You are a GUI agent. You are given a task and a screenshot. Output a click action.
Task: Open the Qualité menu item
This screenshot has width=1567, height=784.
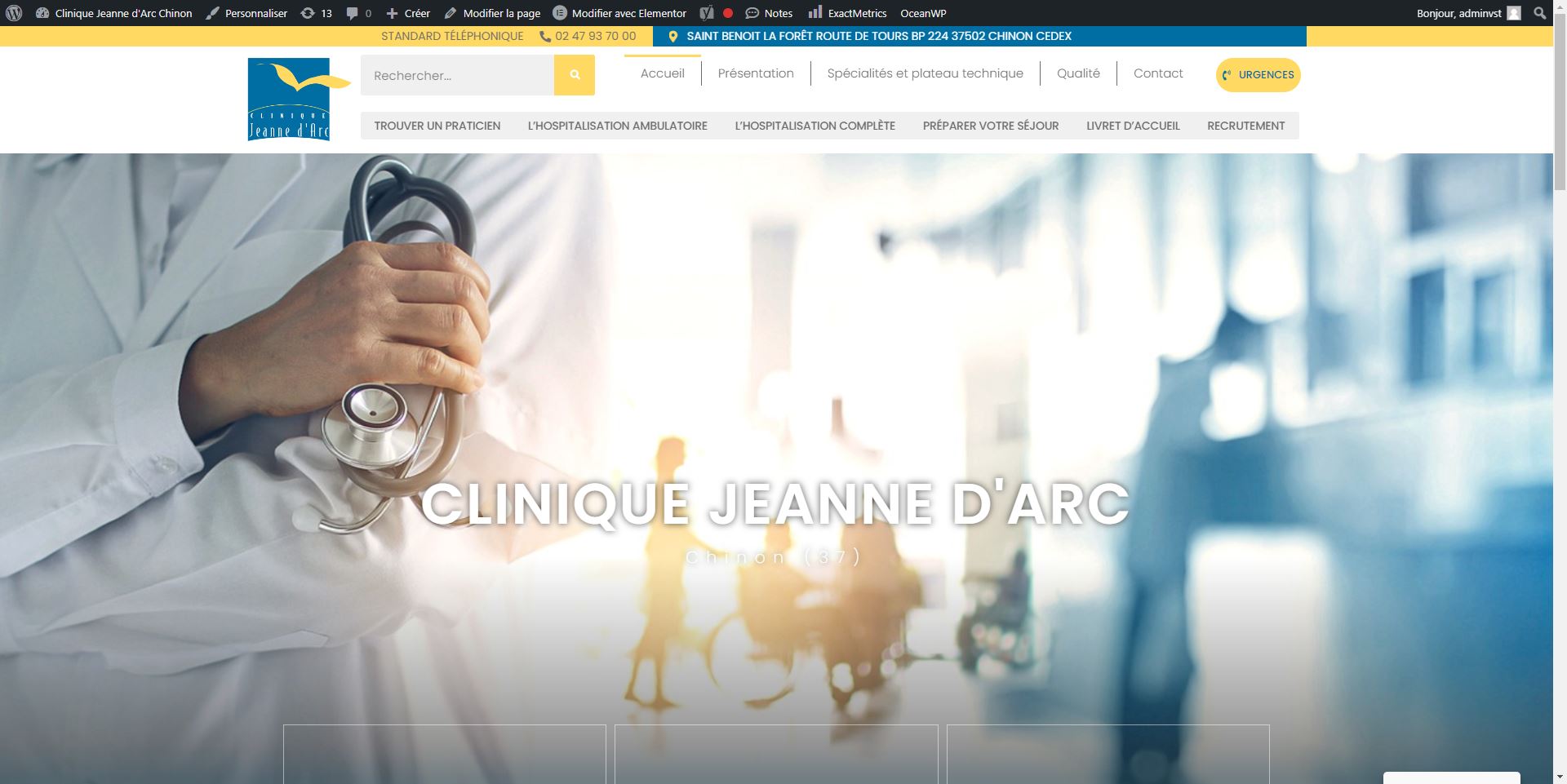click(x=1078, y=73)
